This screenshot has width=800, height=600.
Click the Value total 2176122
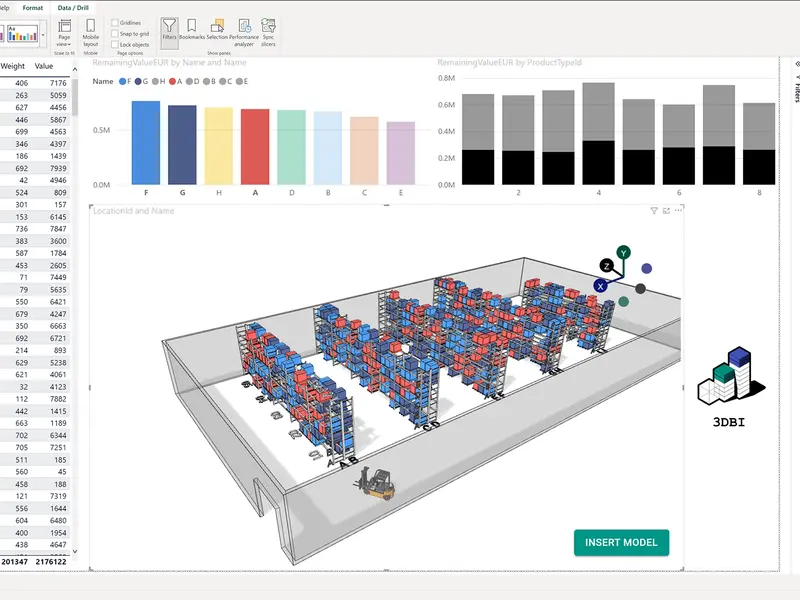pos(51,562)
